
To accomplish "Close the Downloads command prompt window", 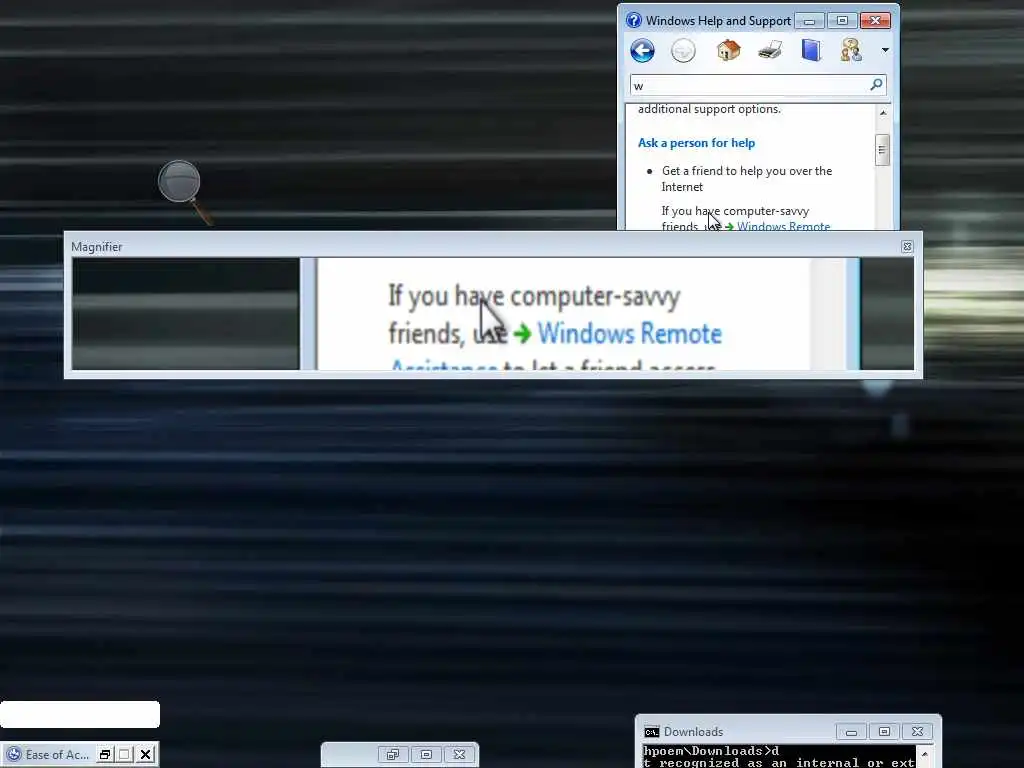I will coord(918,732).
